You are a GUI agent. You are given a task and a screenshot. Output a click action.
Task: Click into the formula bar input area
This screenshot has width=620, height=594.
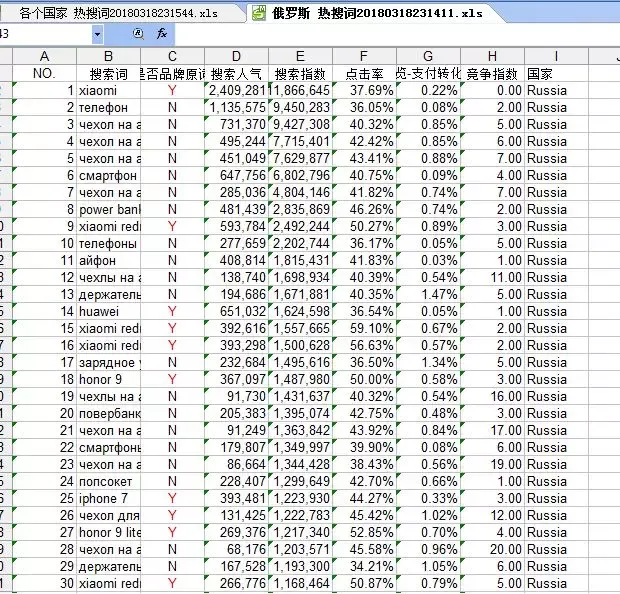(390, 34)
